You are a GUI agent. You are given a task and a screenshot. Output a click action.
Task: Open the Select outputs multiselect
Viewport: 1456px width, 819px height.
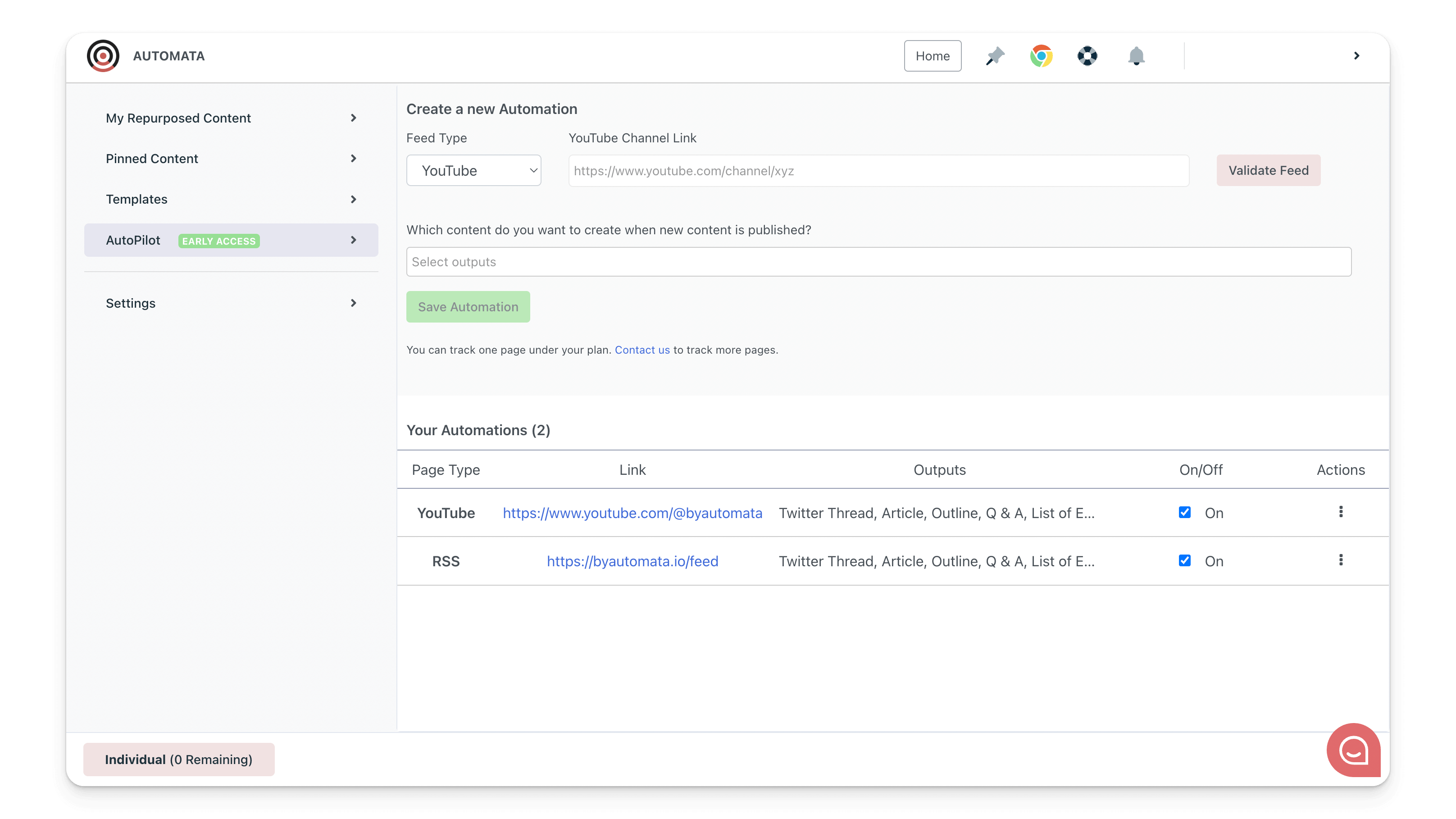tap(879, 262)
